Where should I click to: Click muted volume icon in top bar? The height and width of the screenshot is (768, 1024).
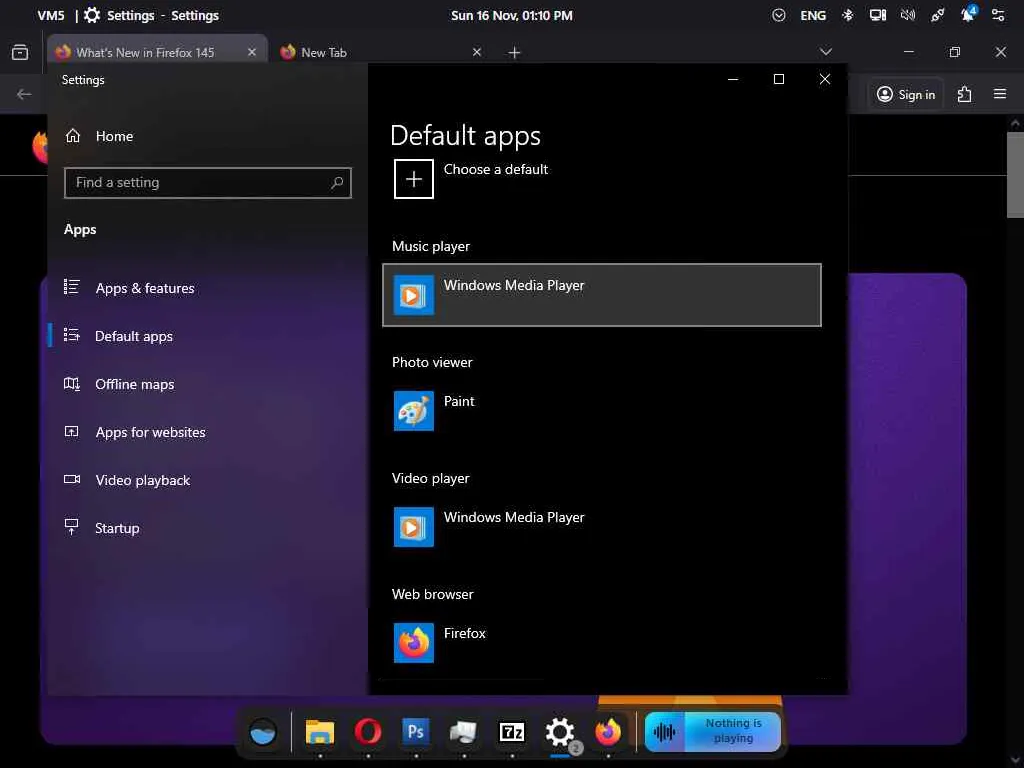908,15
